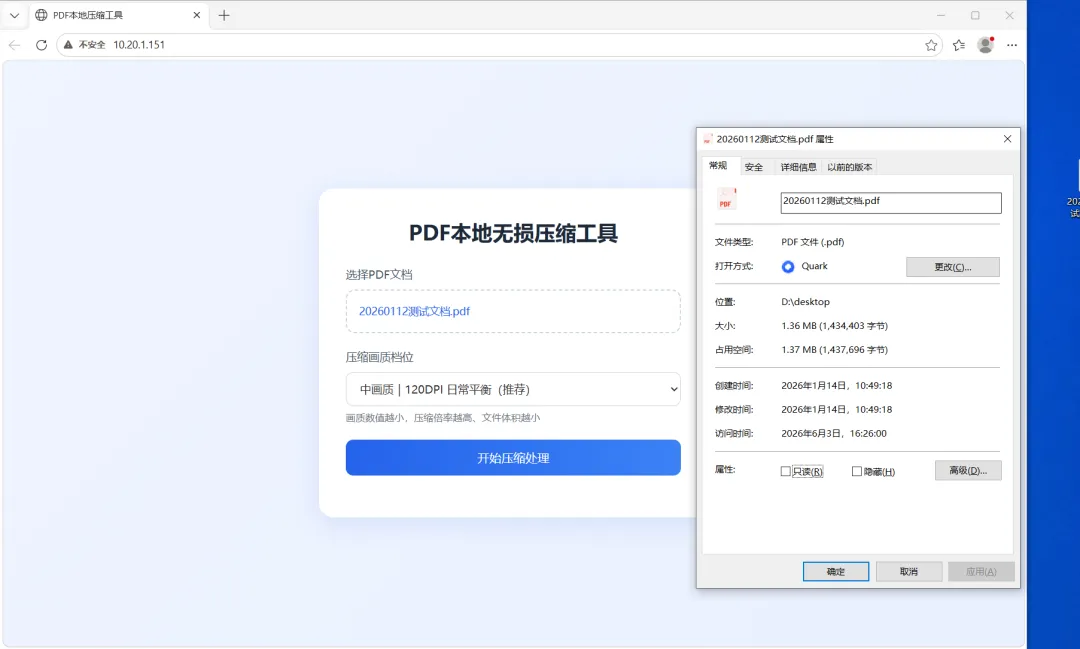Click the PDF file icon in properties

pyautogui.click(x=726, y=200)
